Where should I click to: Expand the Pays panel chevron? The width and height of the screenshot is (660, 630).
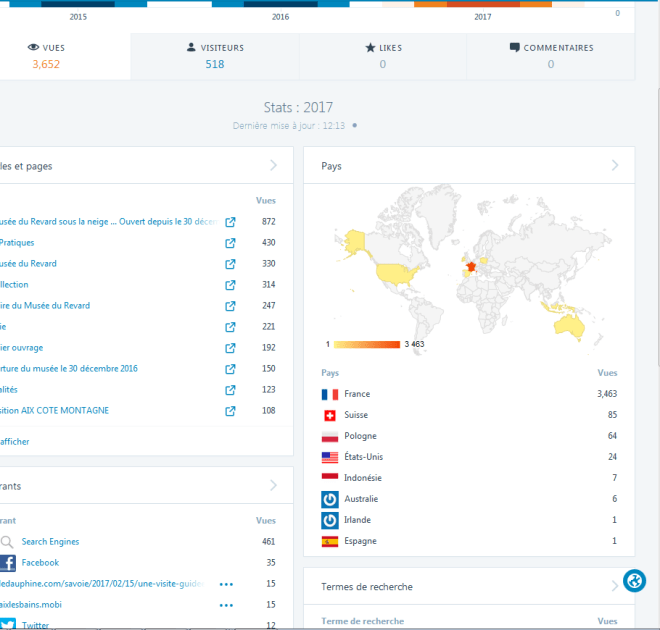click(x=615, y=166)
